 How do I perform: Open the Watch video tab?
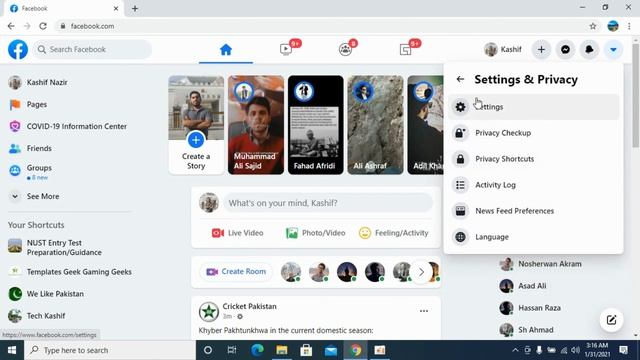pyautogui.click(x=286, y=50)
